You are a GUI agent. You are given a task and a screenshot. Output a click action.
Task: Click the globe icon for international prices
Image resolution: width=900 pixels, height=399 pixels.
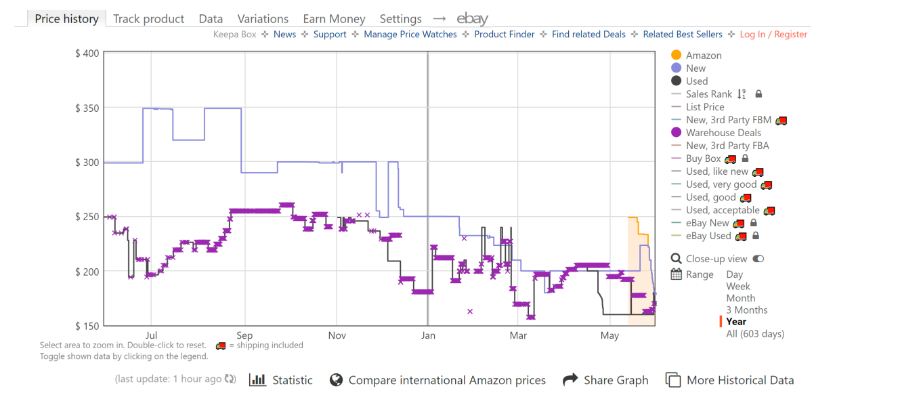pos(337,380)
